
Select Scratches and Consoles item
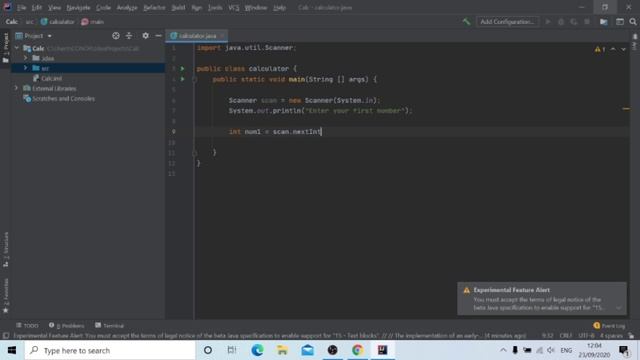point(59,98)
